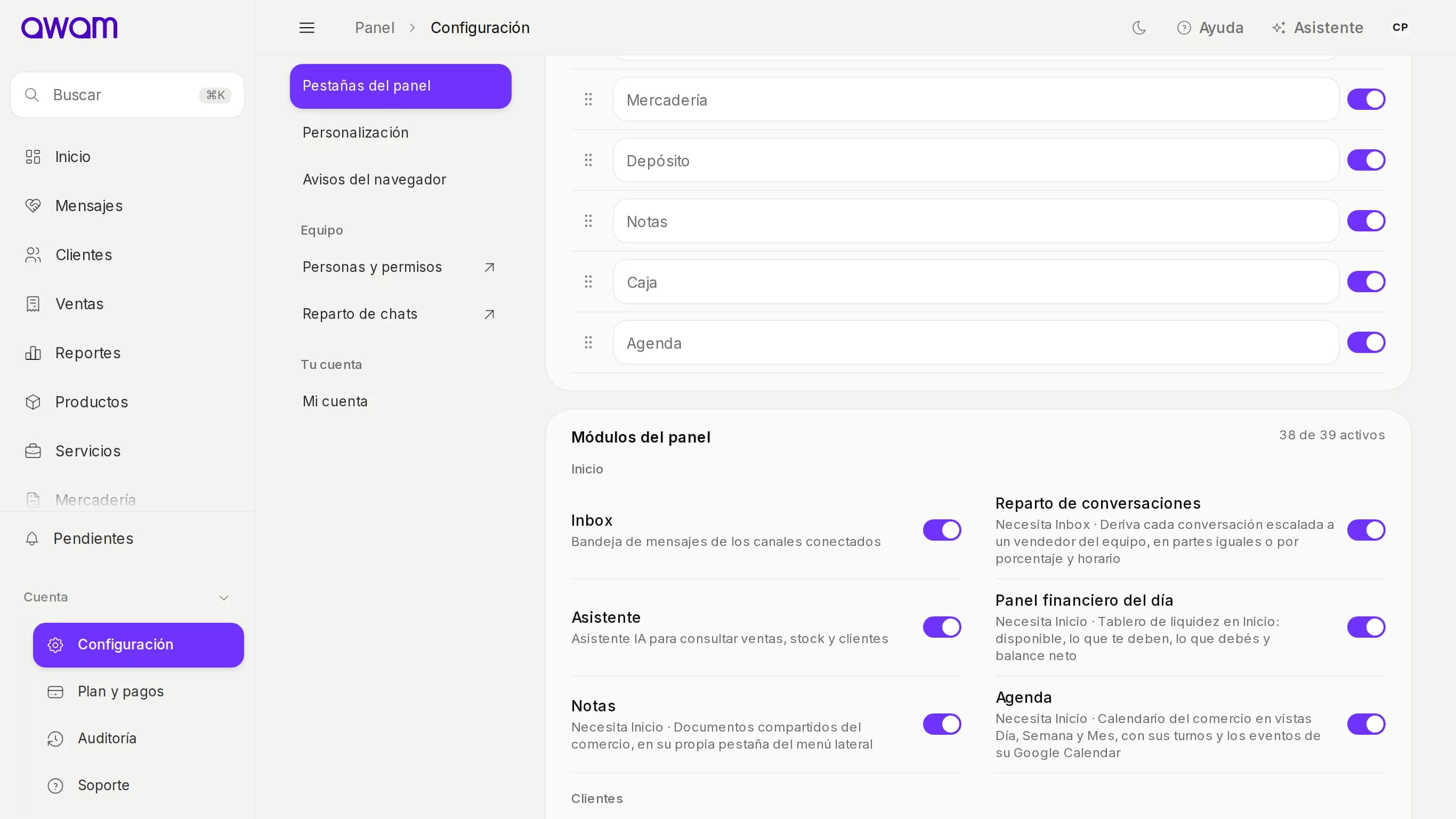Edit the Agenda tab name field
1456x819 pixels.
(x=976, y=343)
